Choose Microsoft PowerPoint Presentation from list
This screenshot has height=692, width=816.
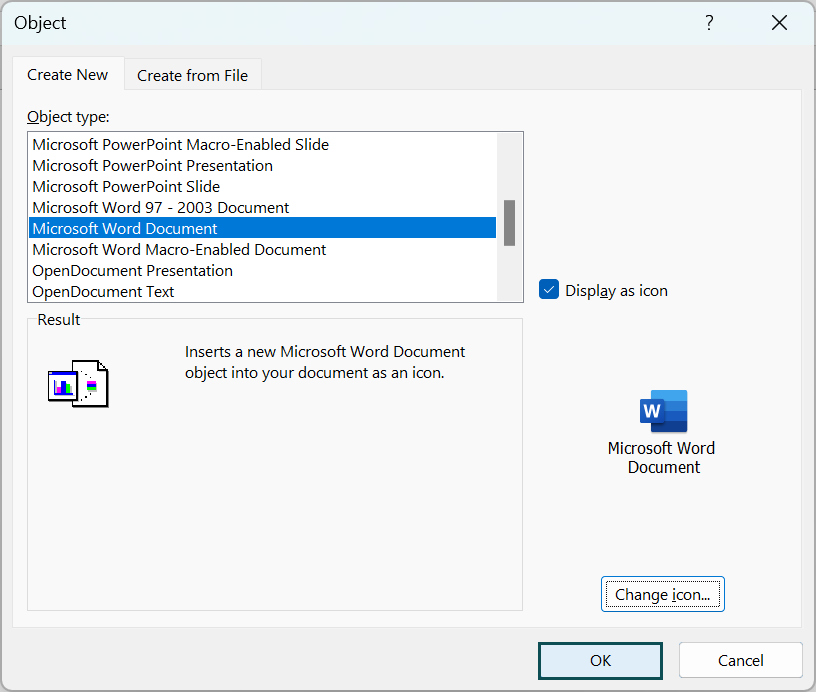tap(152, 165)
